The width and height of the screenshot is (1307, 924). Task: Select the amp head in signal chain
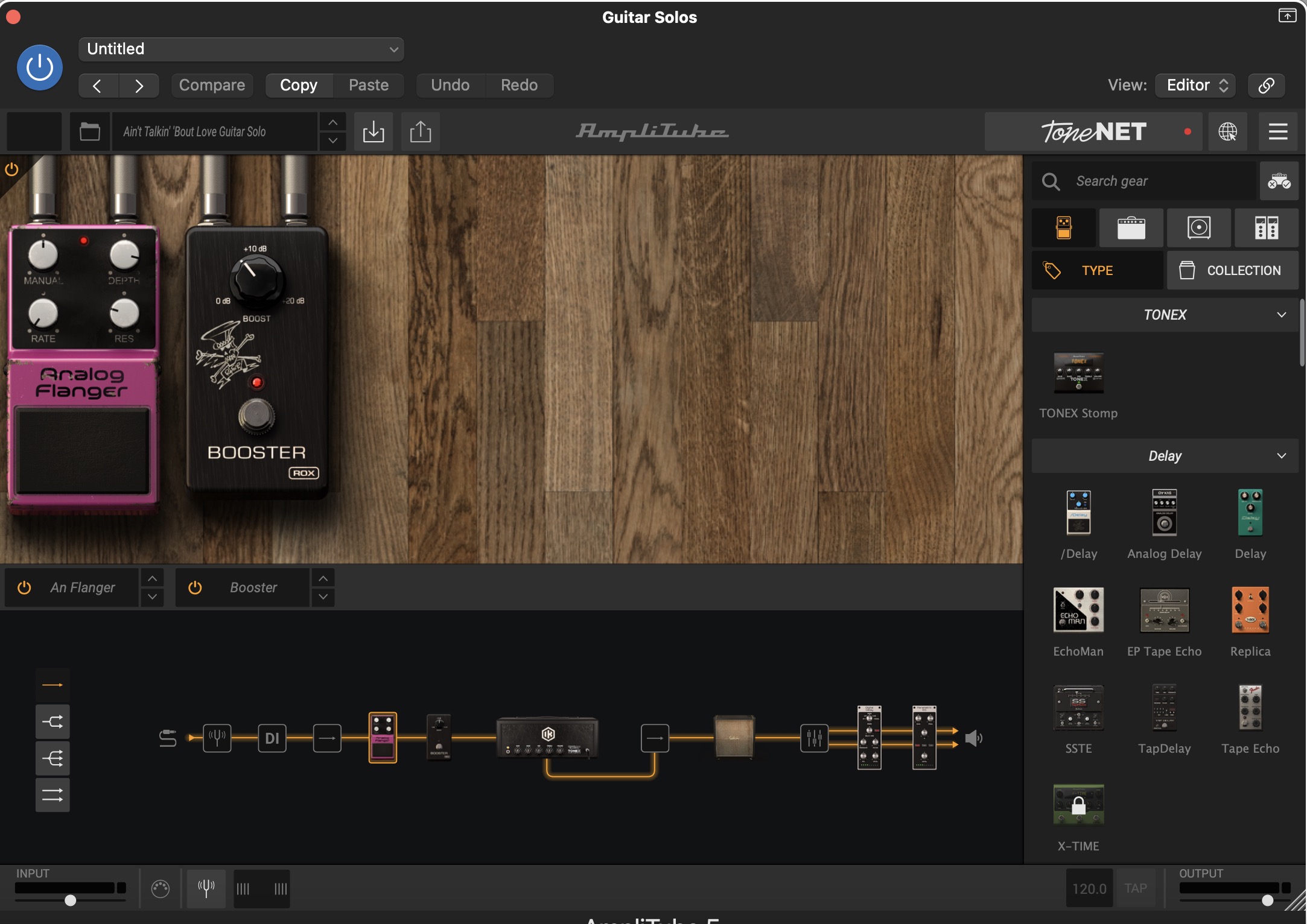(x=547, y=736)
